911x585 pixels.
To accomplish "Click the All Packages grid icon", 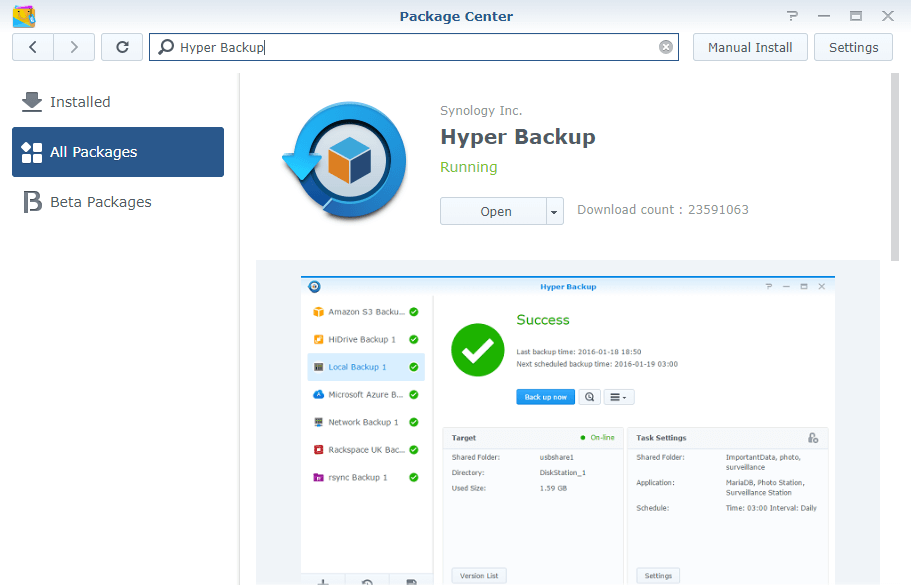I will pos(31,152).
